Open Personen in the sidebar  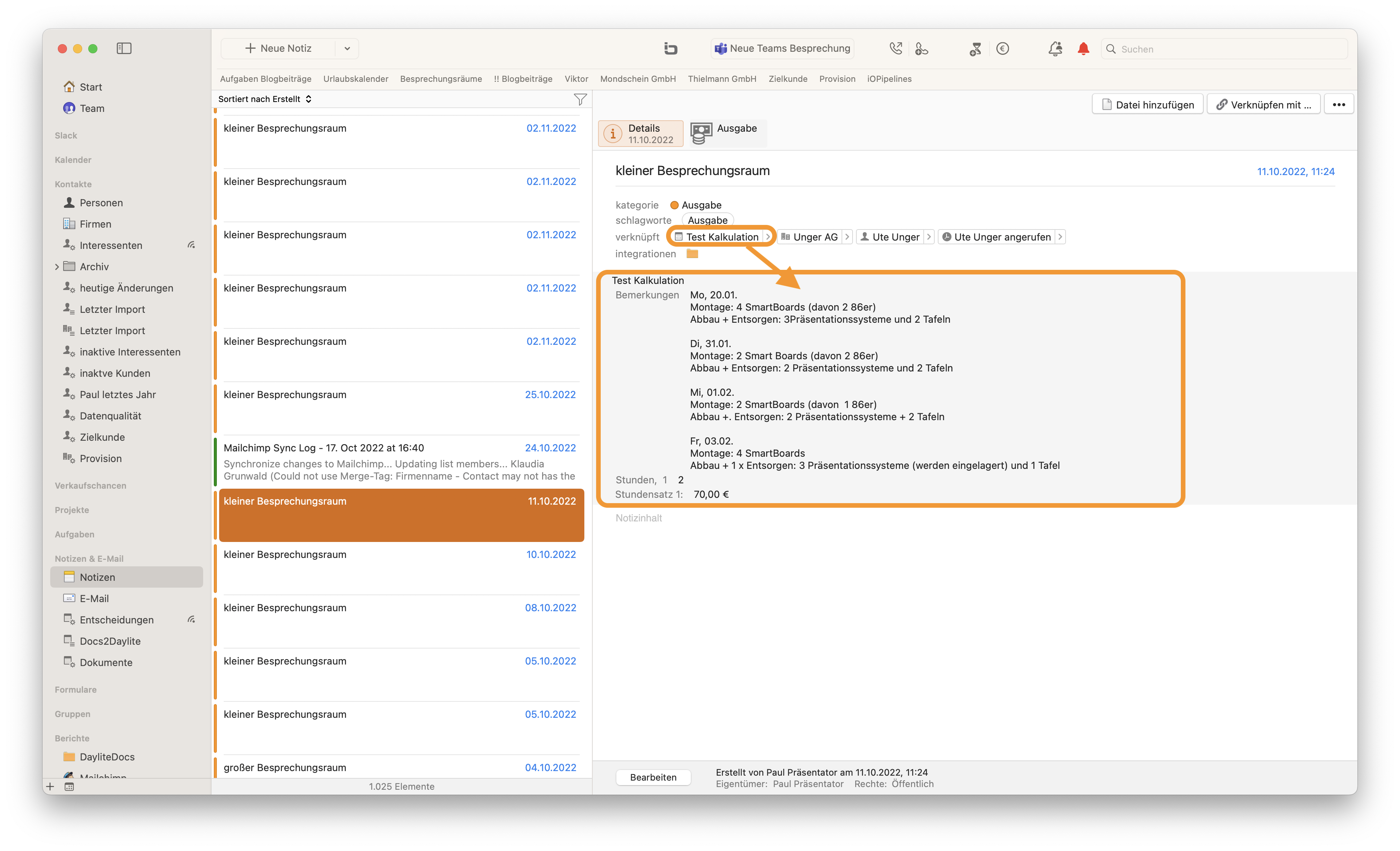pyautogui.click(x=101, y=202)
